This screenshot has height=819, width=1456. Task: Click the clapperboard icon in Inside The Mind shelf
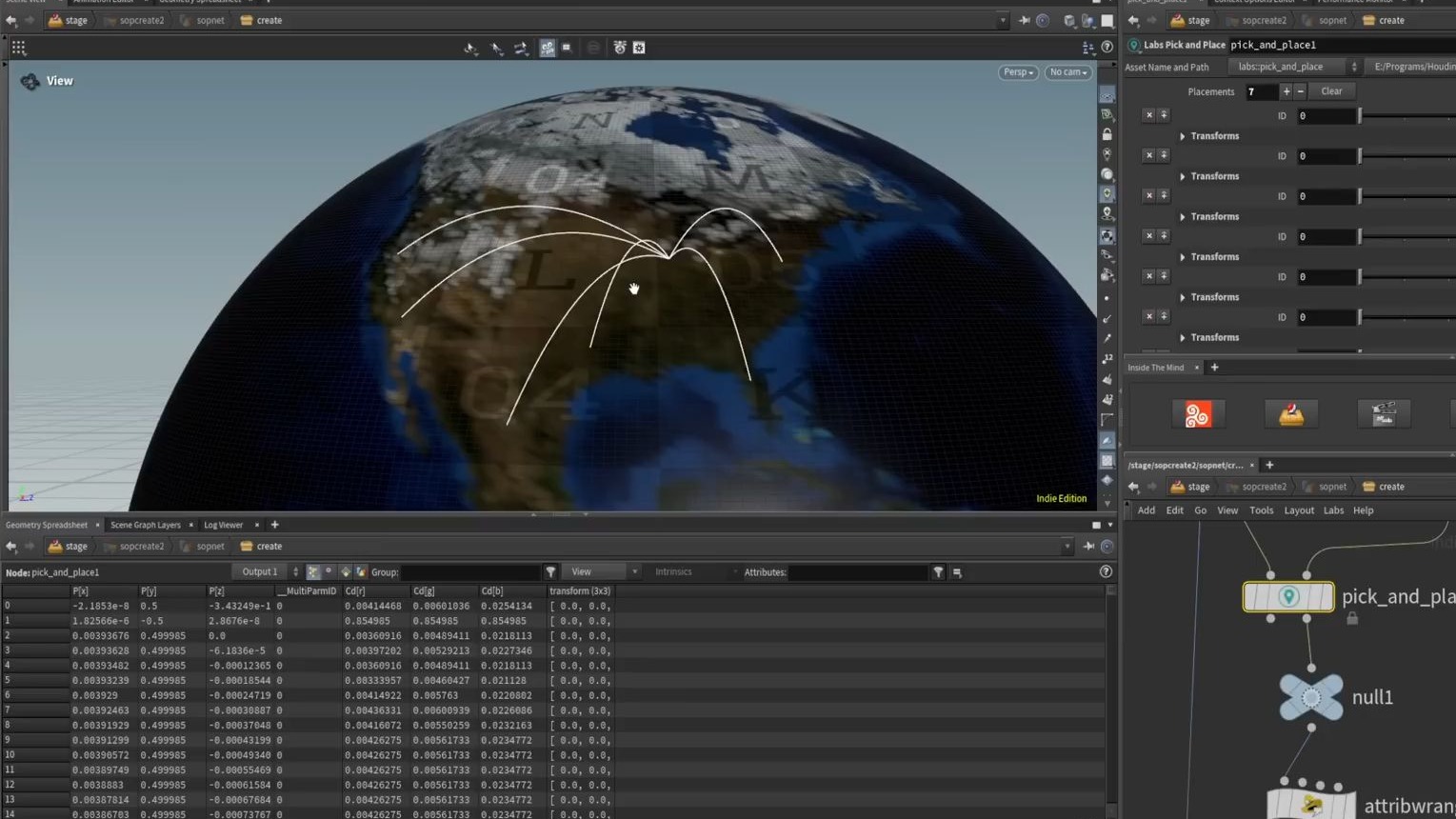(x=1384, y=414)
